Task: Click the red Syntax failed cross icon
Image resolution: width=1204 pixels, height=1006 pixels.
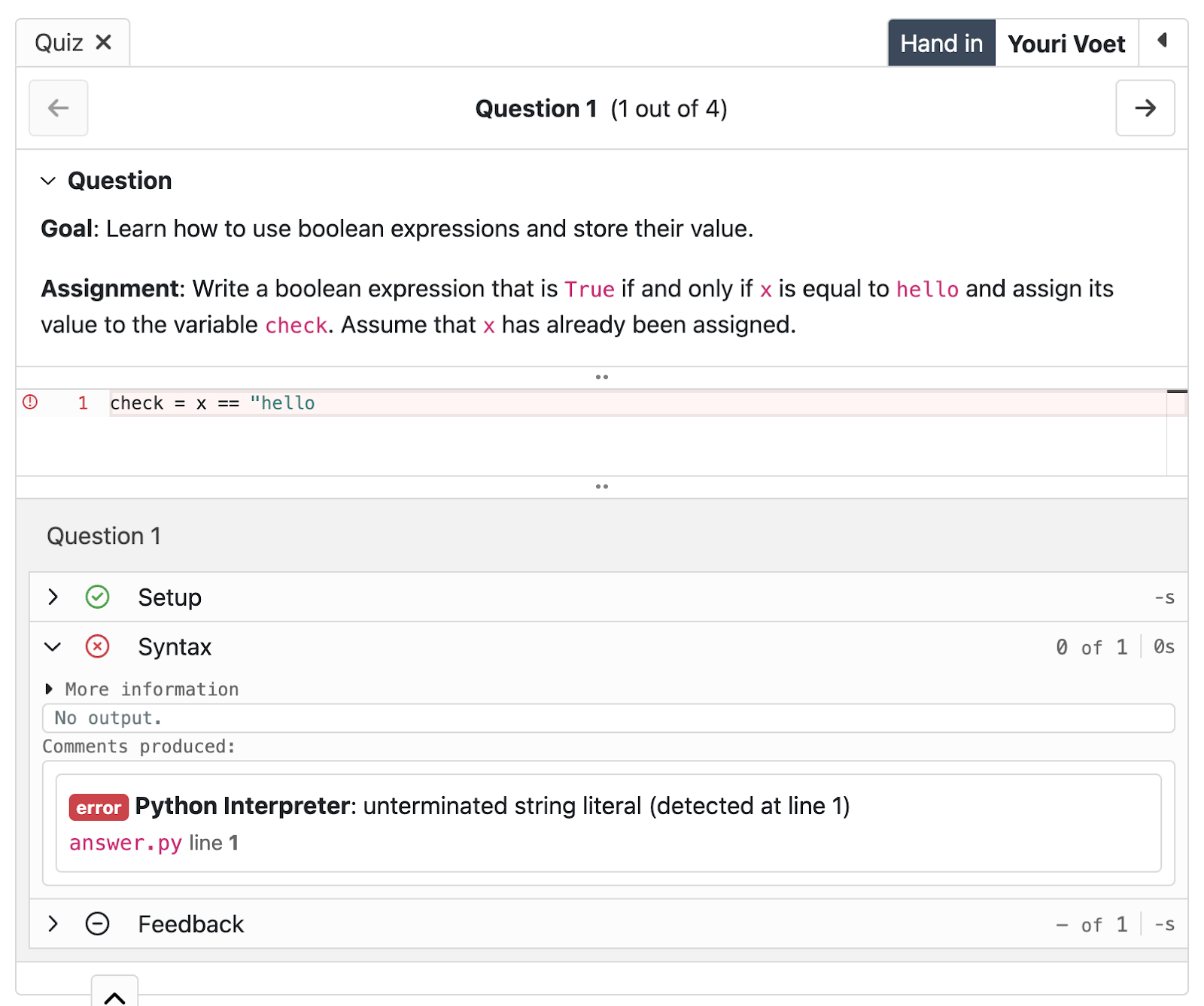Action: pyautogui.click(x=98, y=646)
